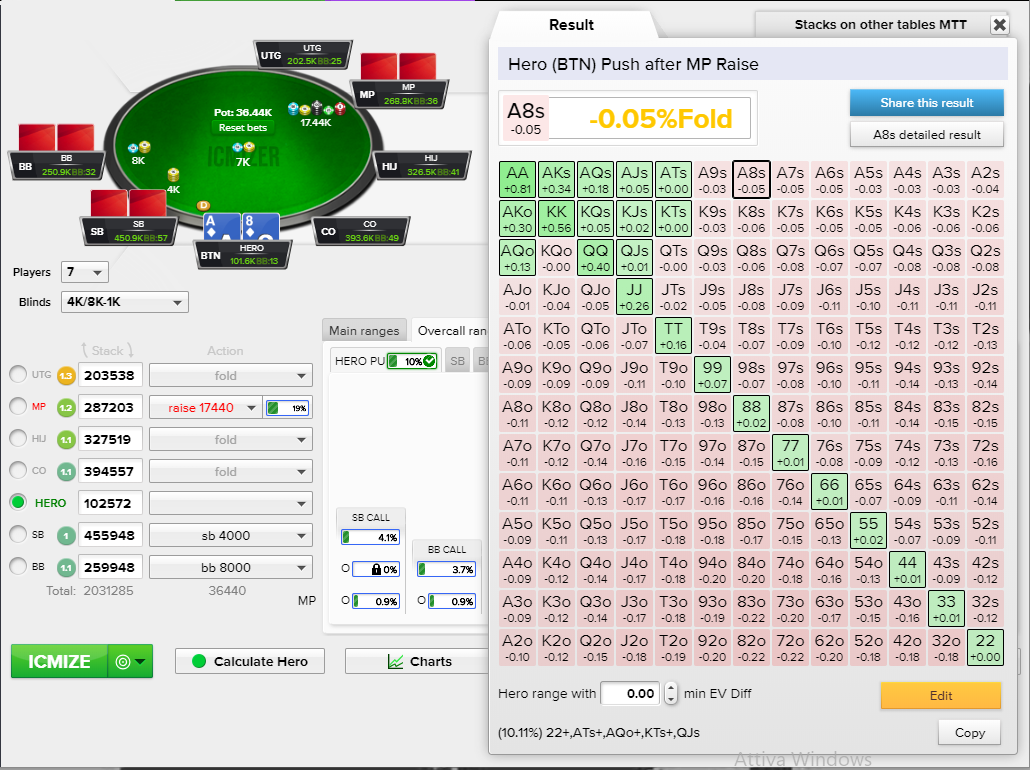Click the UTG 1.3 orange stack badge
The image size is (1030, 770).
coord(66,376)
